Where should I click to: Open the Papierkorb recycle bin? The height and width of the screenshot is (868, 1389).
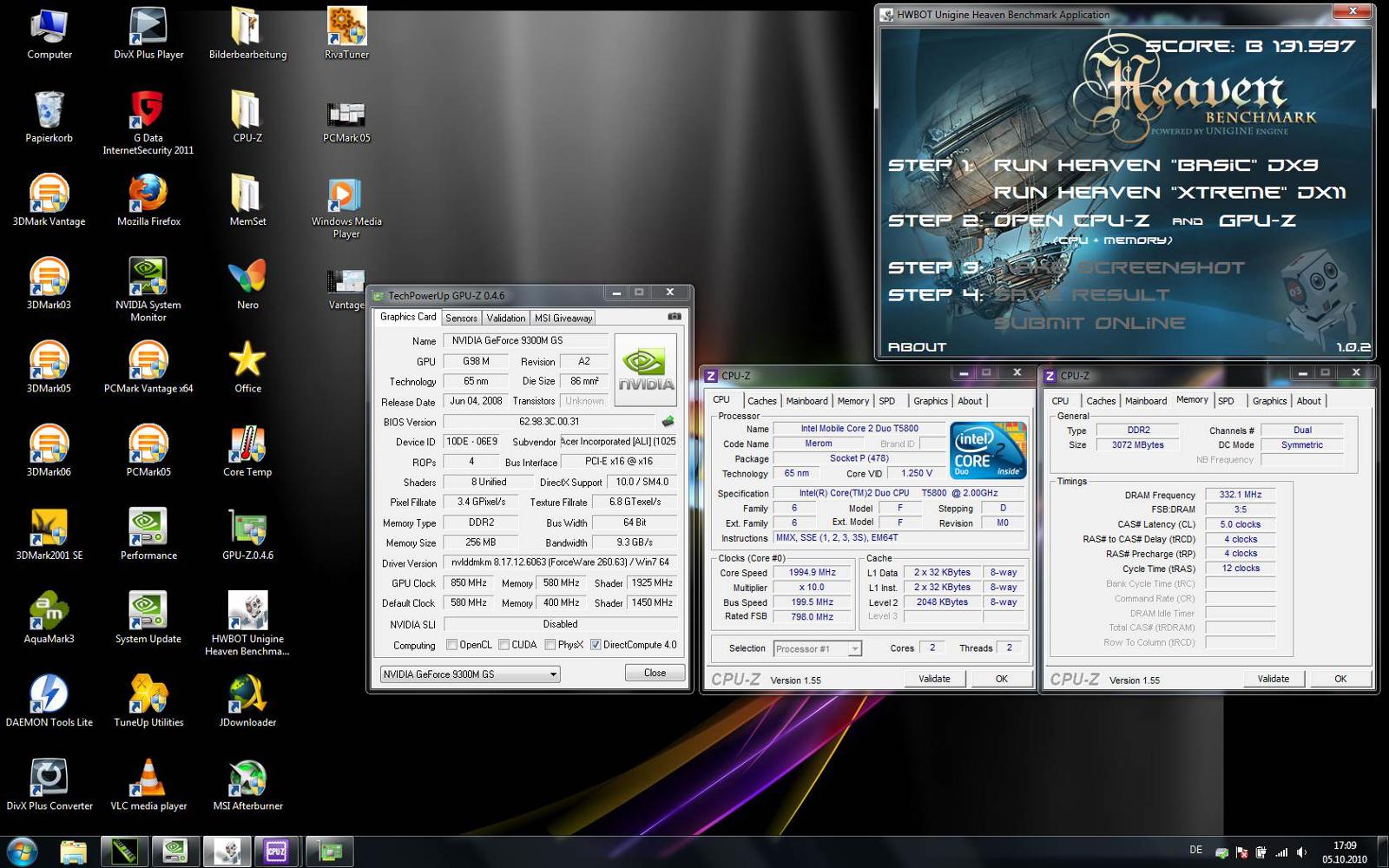tap(49, 117)
